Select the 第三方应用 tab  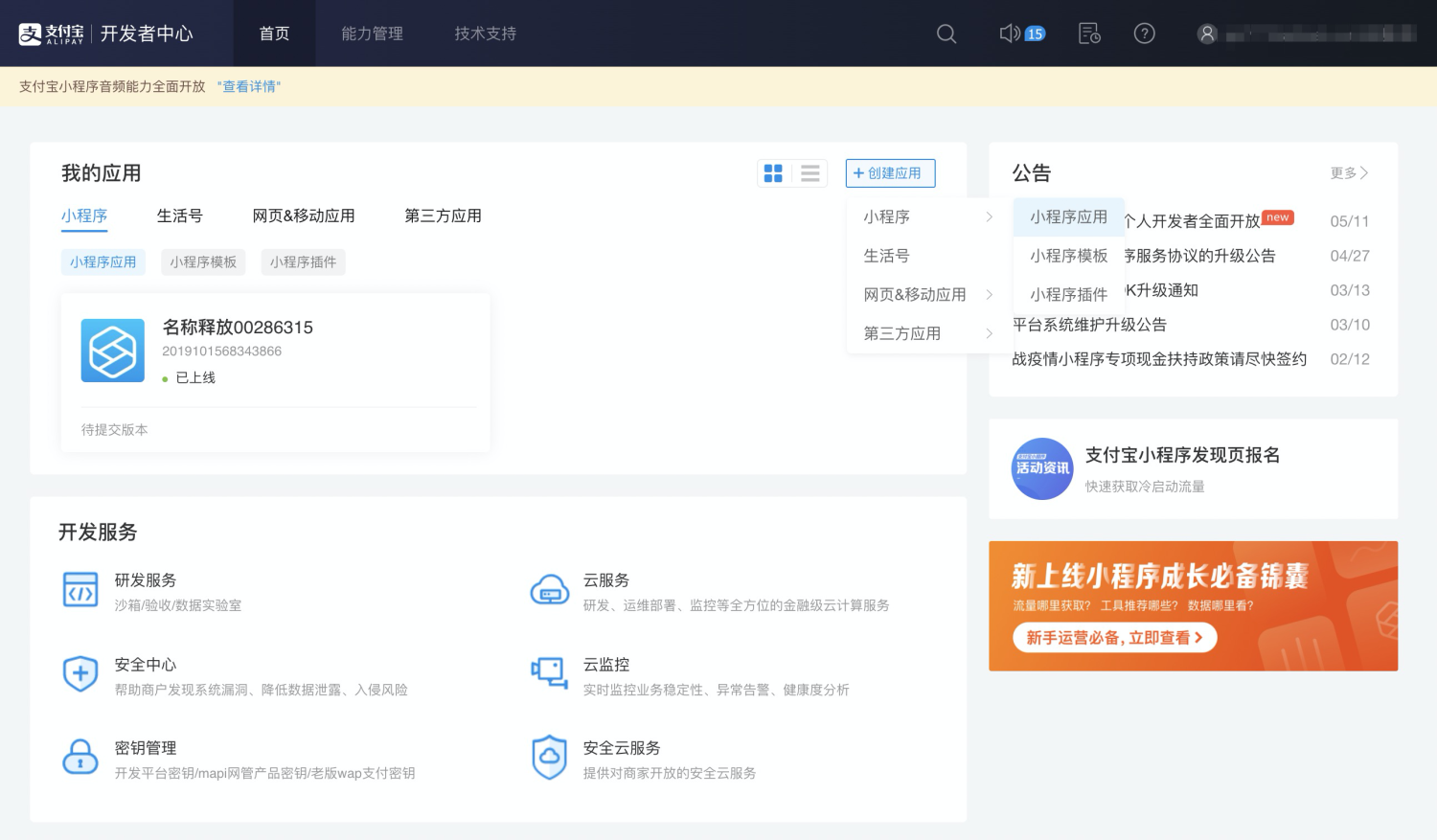[x=444, y=216]
